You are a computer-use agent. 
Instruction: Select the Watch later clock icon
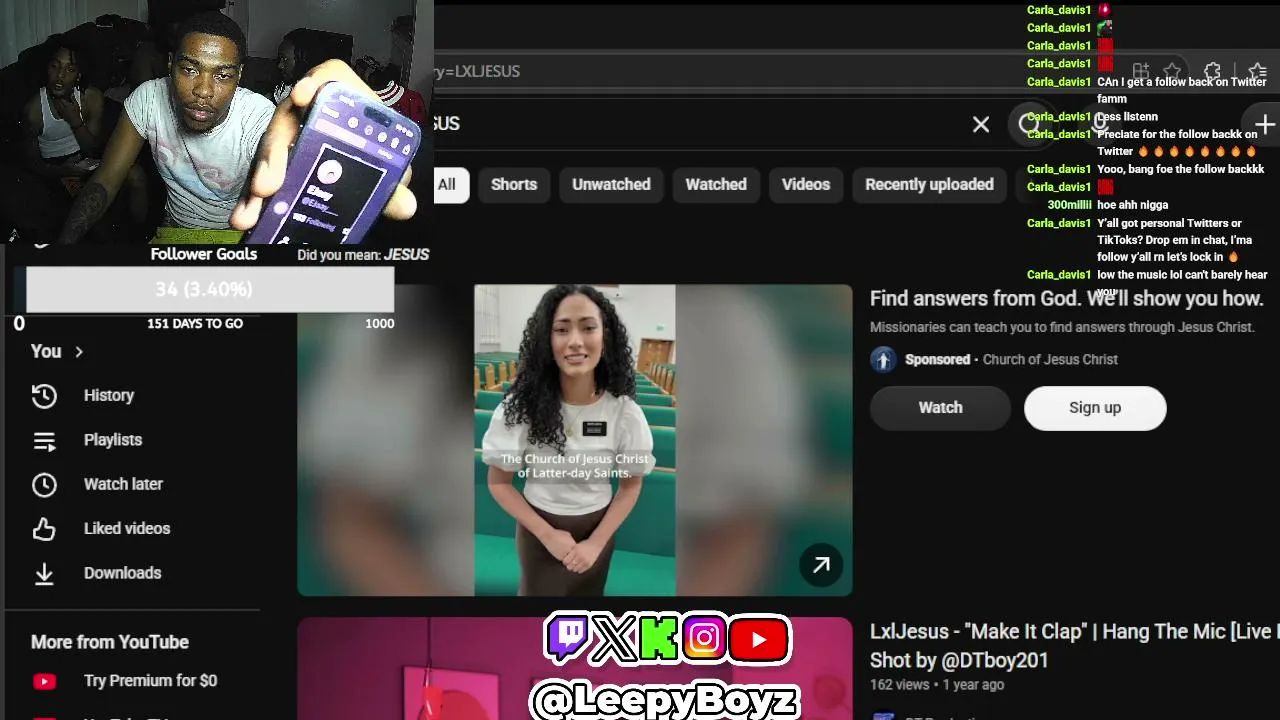coord(44,484)
